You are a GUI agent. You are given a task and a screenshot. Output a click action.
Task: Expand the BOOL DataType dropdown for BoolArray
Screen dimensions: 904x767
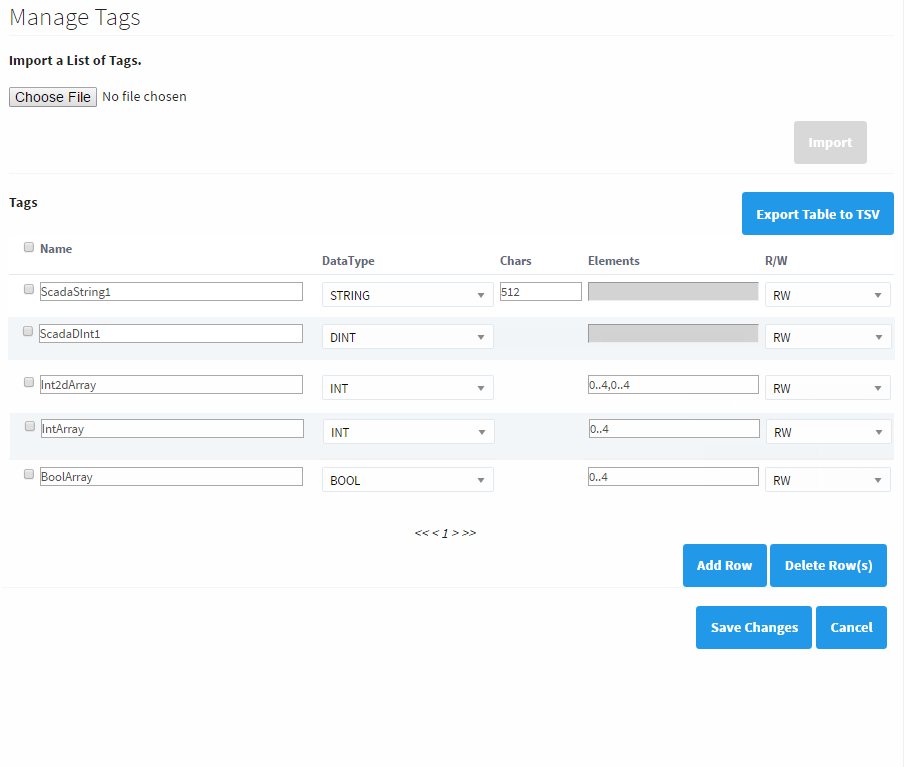[x=407, y=480]
